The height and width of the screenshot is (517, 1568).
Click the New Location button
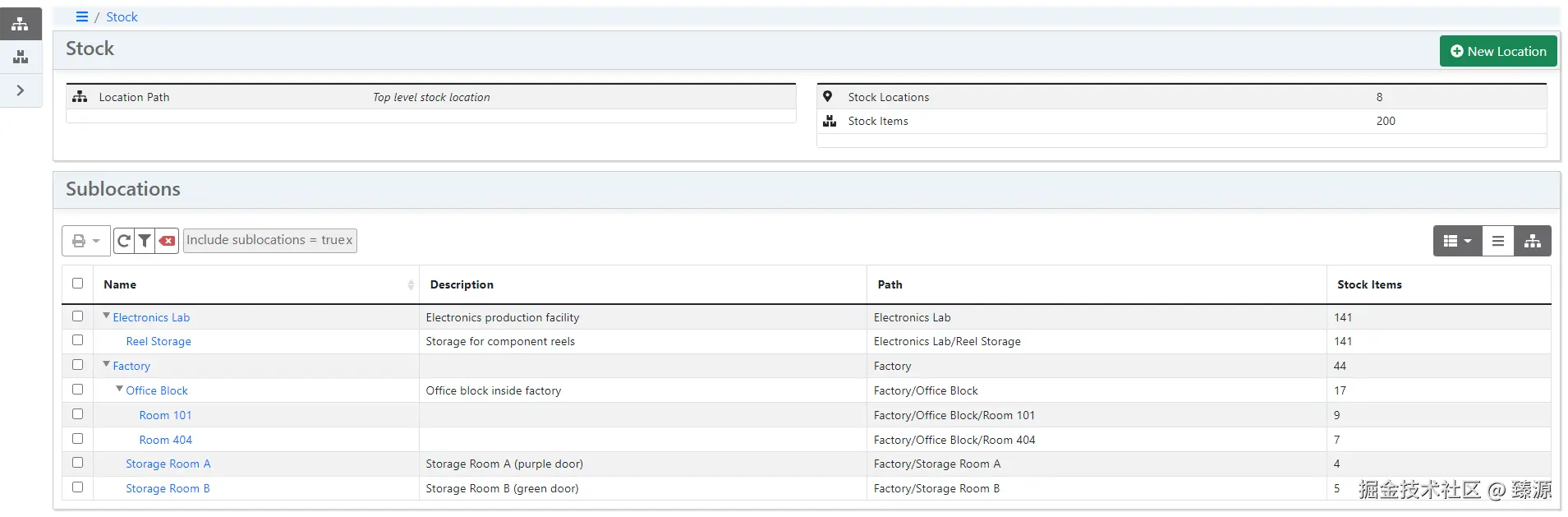tap(1497, 51)
